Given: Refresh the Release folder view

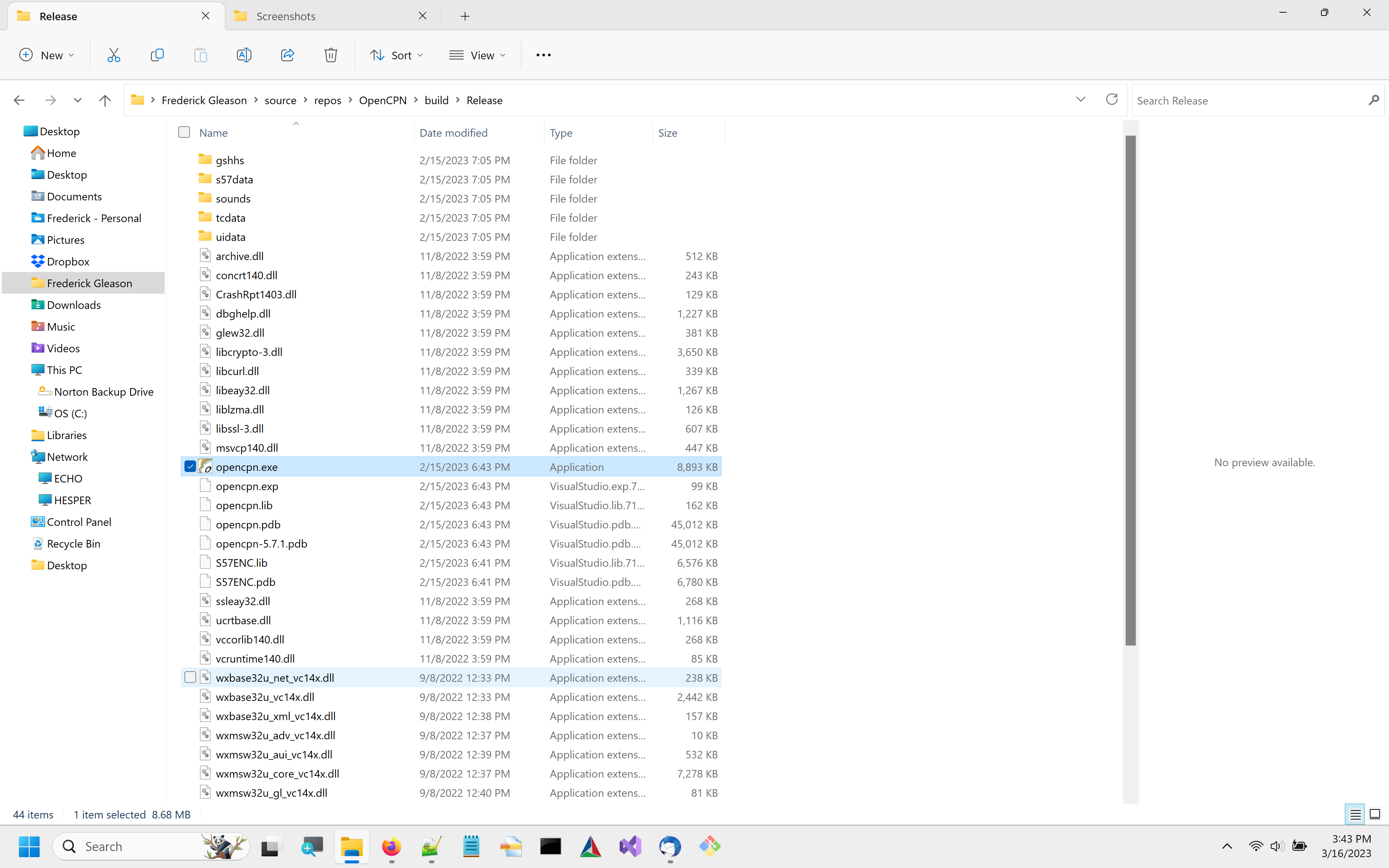Looking at the screenshot, I should click(x=1112, y=99).
